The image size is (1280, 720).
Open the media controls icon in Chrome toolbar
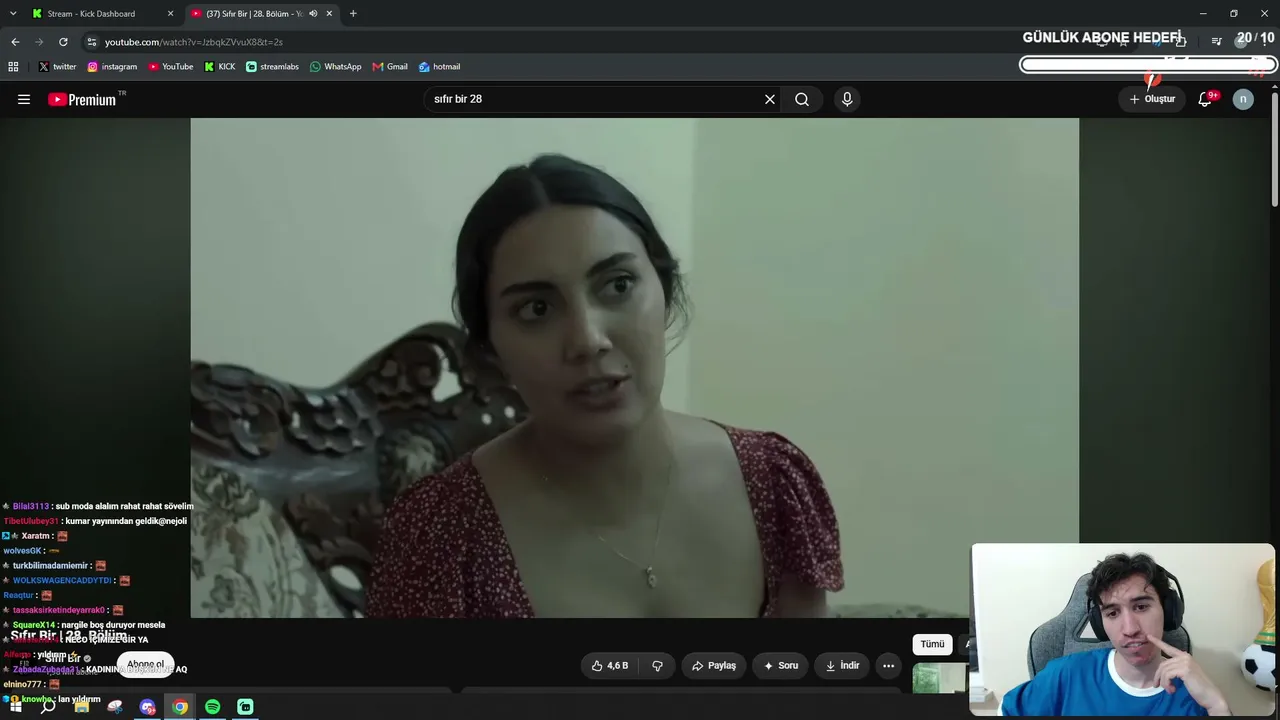point(1216,42)
